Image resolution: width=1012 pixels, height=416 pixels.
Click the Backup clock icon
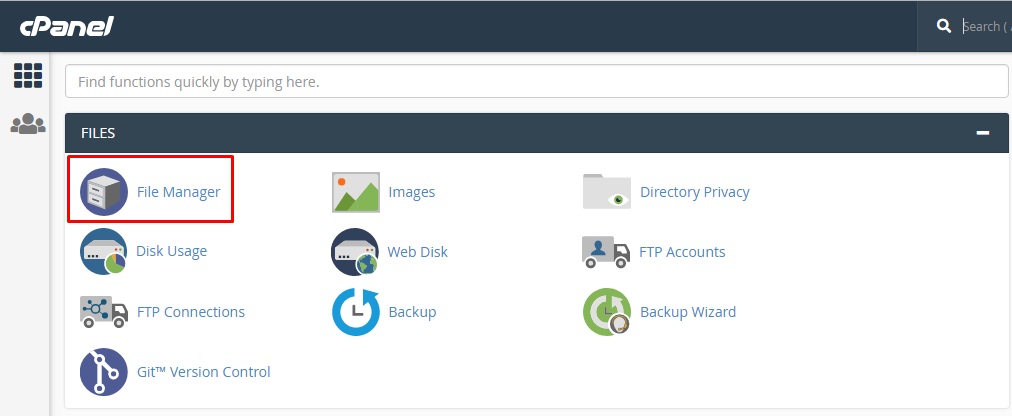356,312
